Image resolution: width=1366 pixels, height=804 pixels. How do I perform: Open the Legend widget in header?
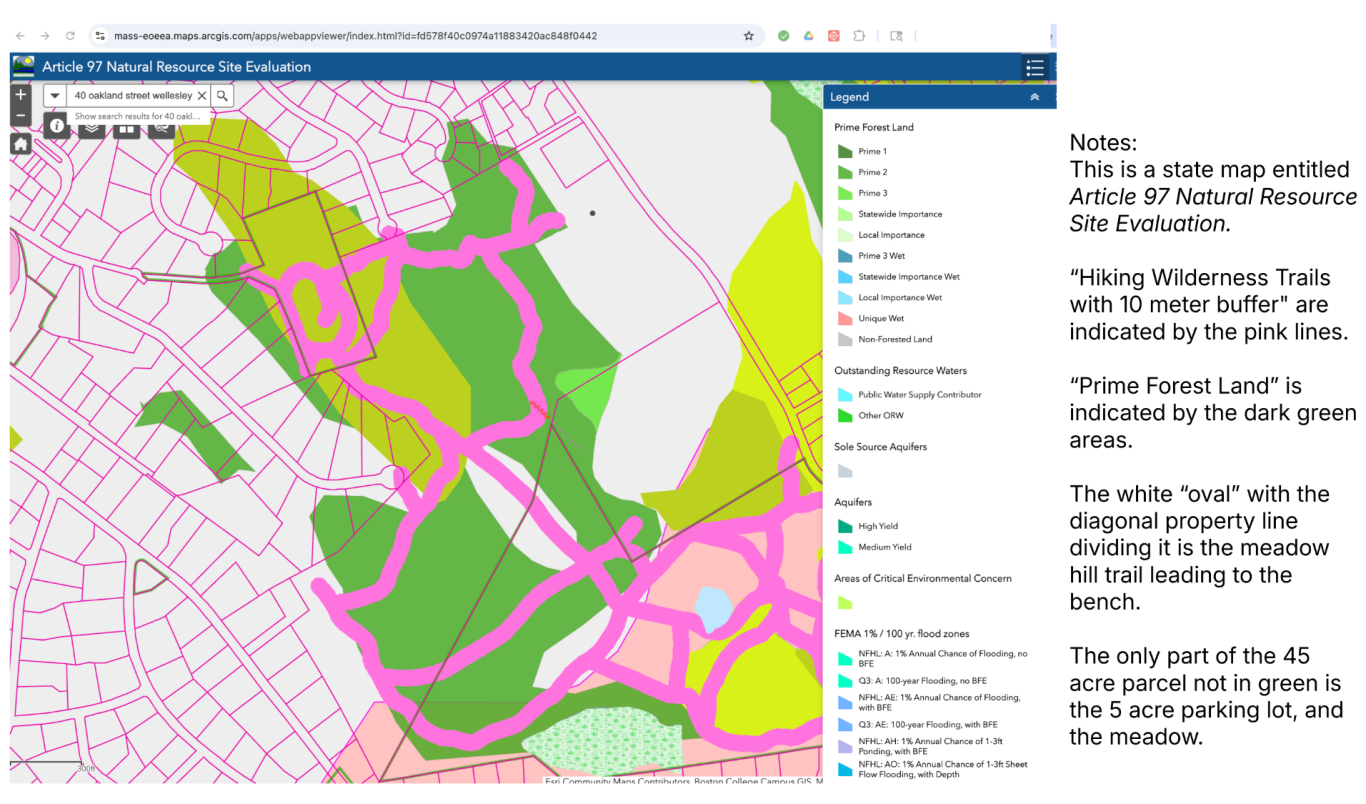tap(1035, 68)
